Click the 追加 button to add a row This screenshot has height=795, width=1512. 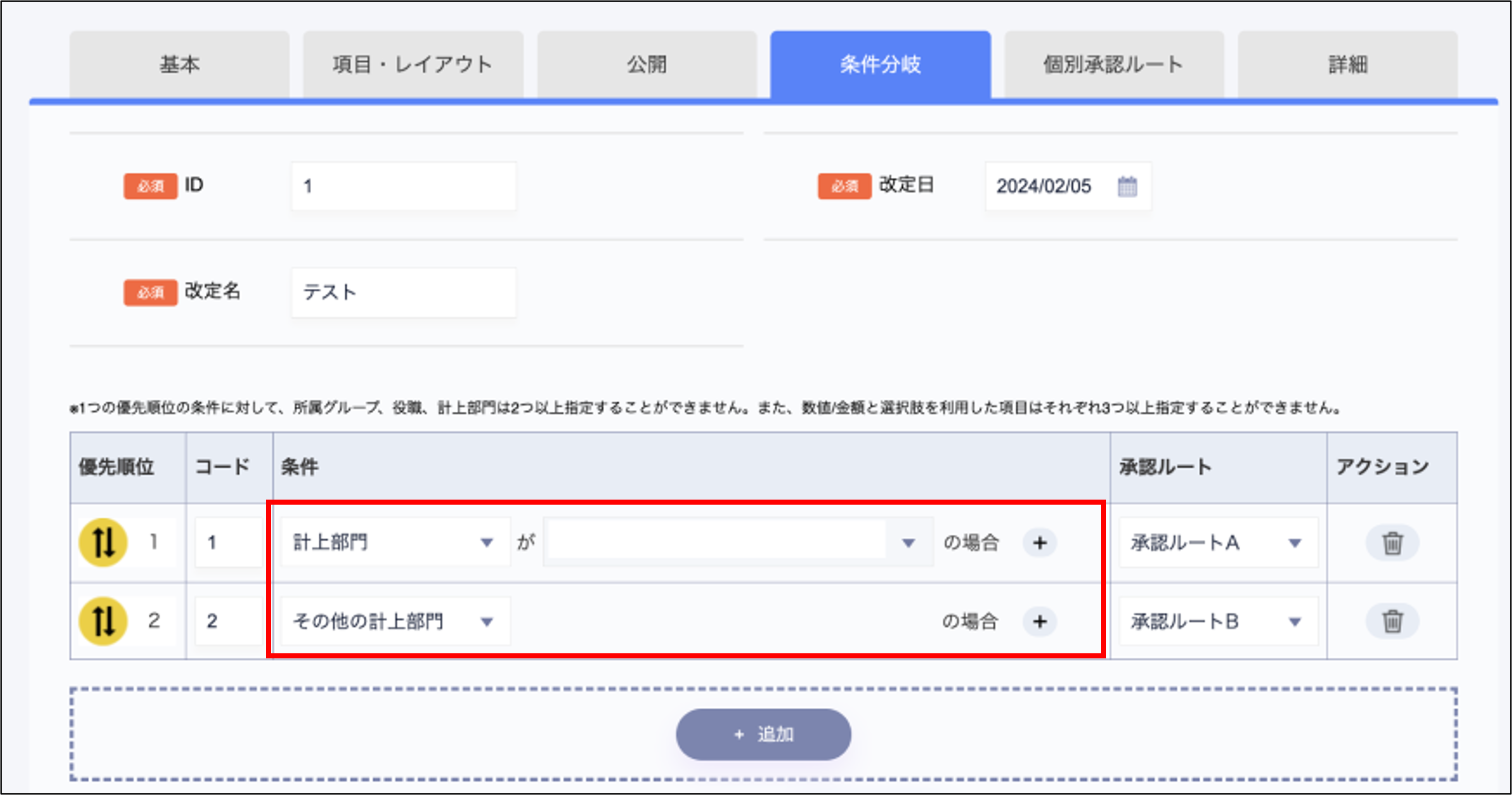coord(763,733)
